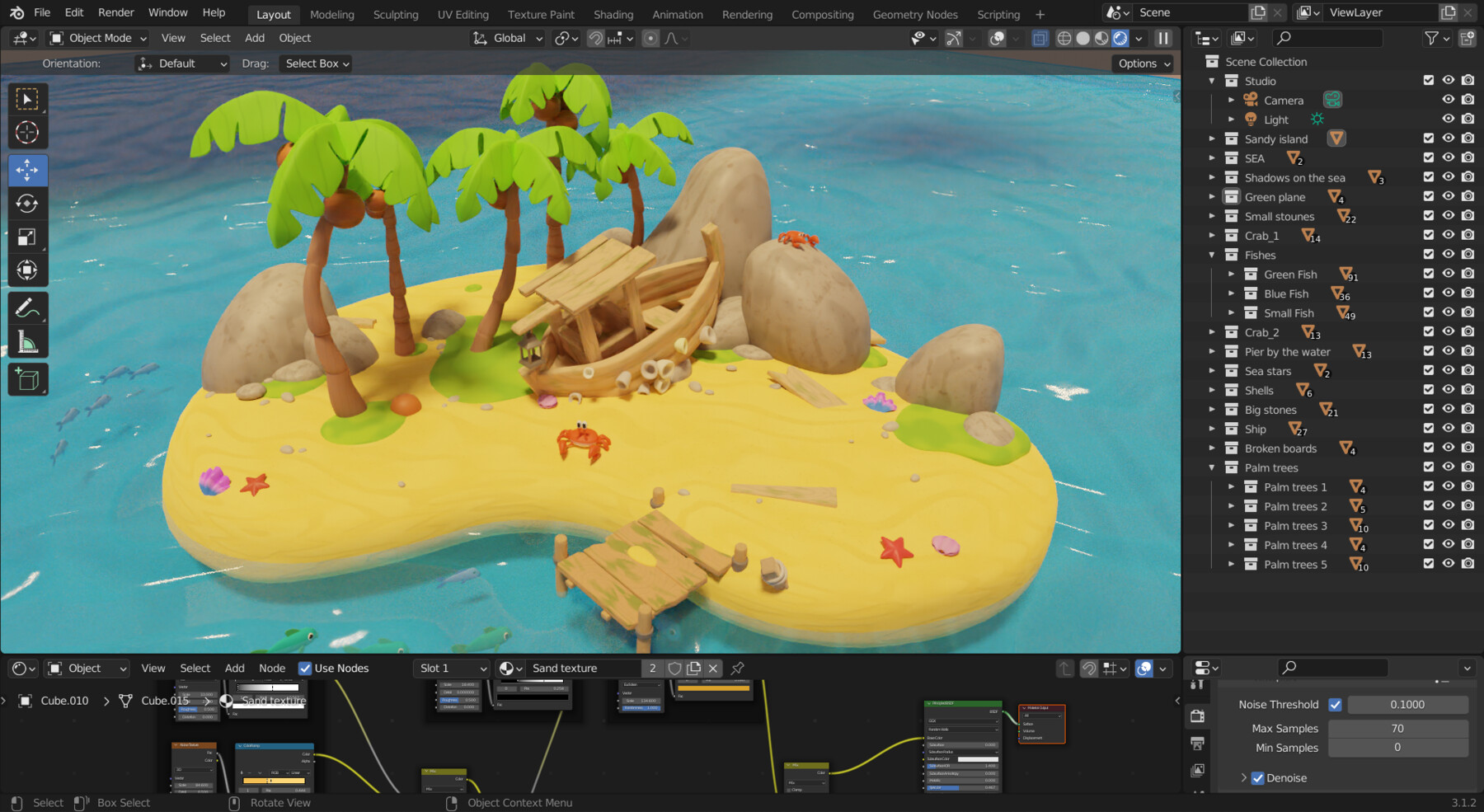The image size is (1484, 812).
Task: Collapse the Palm trees collection
Action: [x=1211, y=467]
